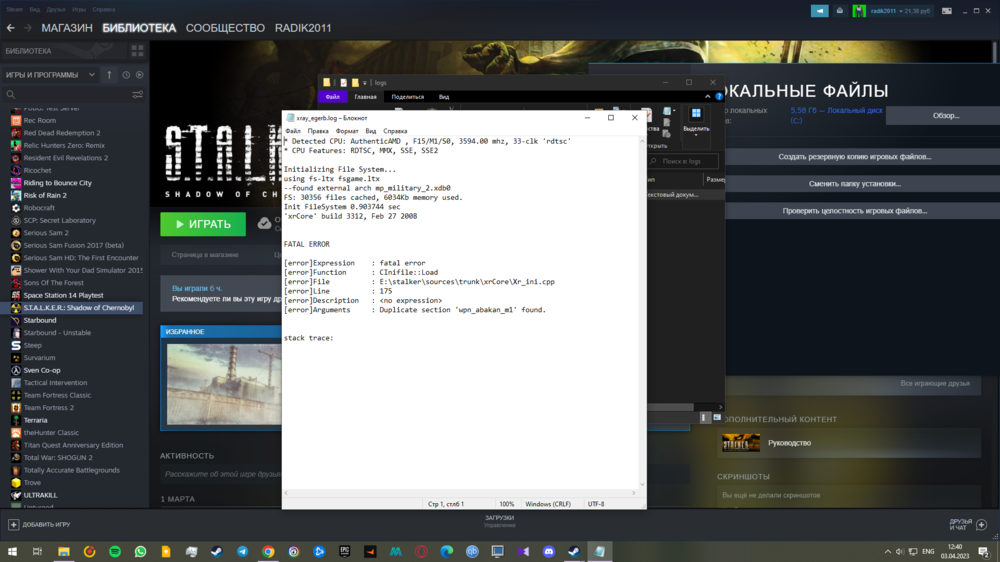Click Обзор... browse button in local files
The image size is (1000, 562).
pyautogui.click(x=946, y=115)
